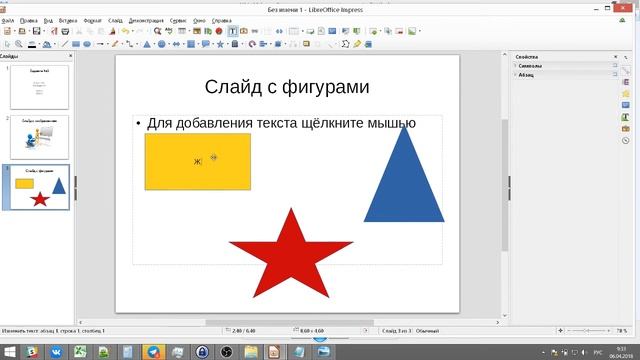Open the Демонстрация menu
The image size is (640, 360).
[x=146, y=20]
